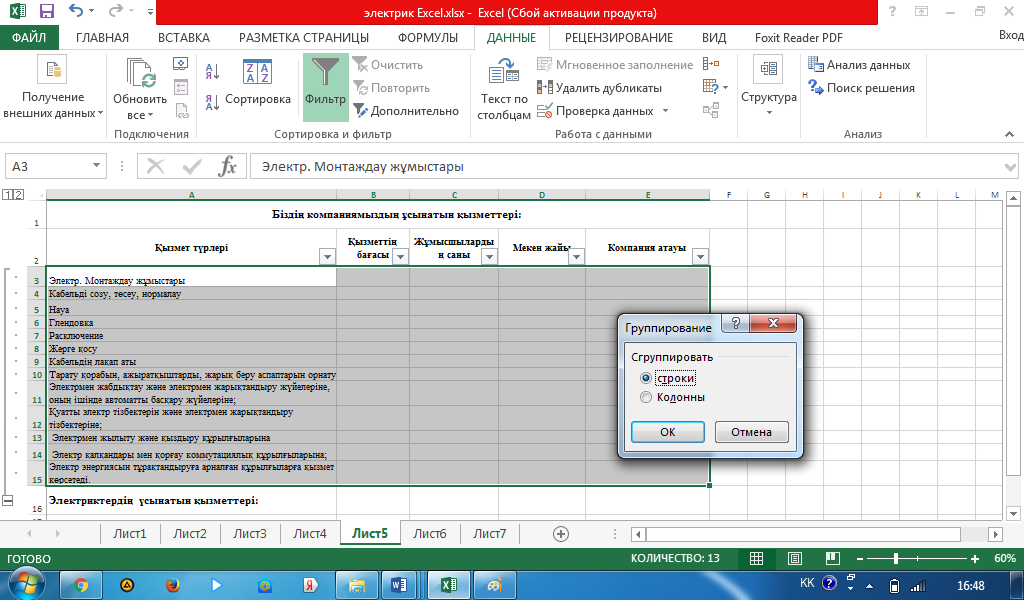Click the insert function fx icon
Viewport: 1024px width, 600px height.
[x=228, y=167]
